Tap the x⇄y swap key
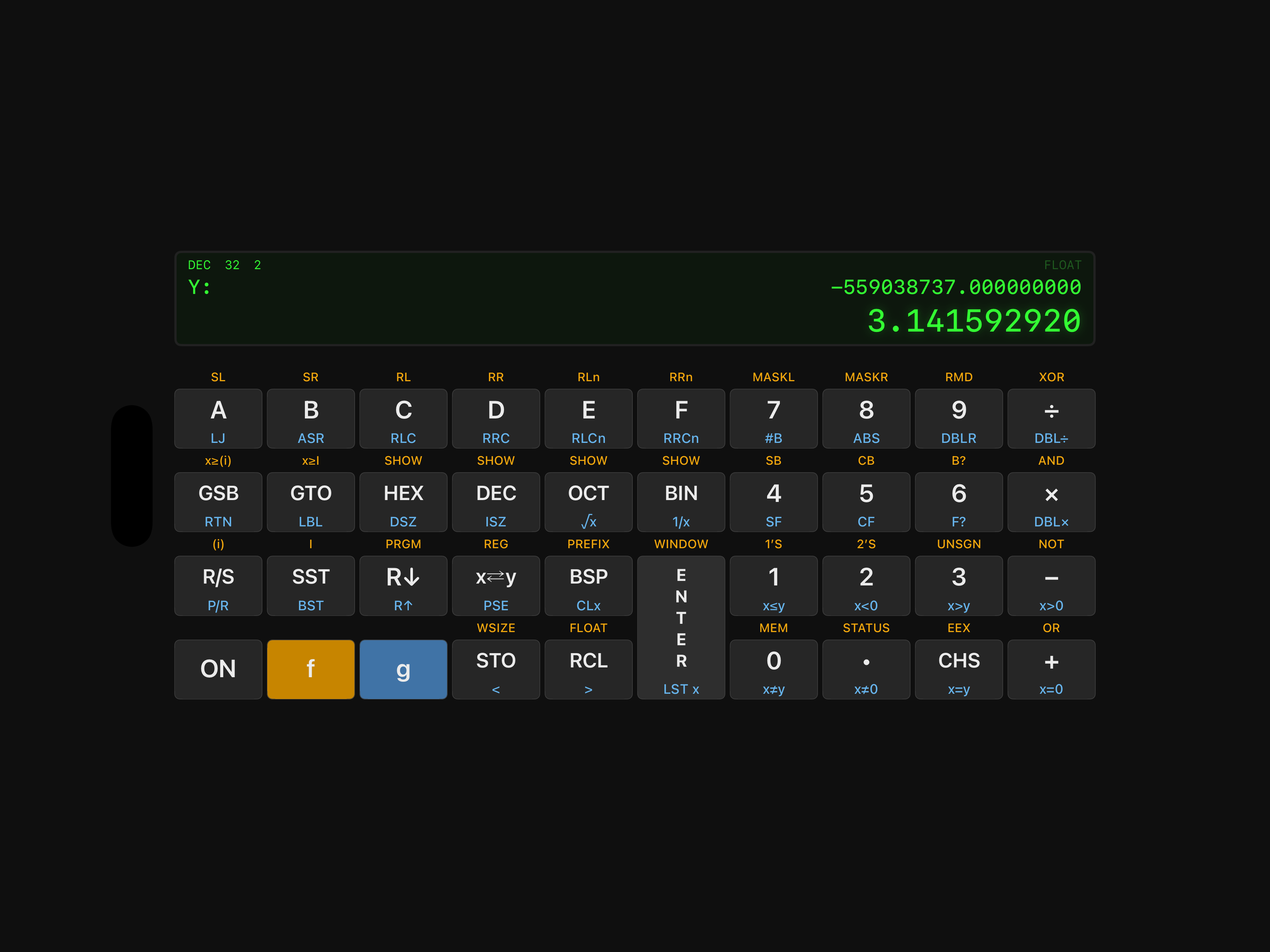This screenshot has height=952, width=1270. (x=496, y=586)
